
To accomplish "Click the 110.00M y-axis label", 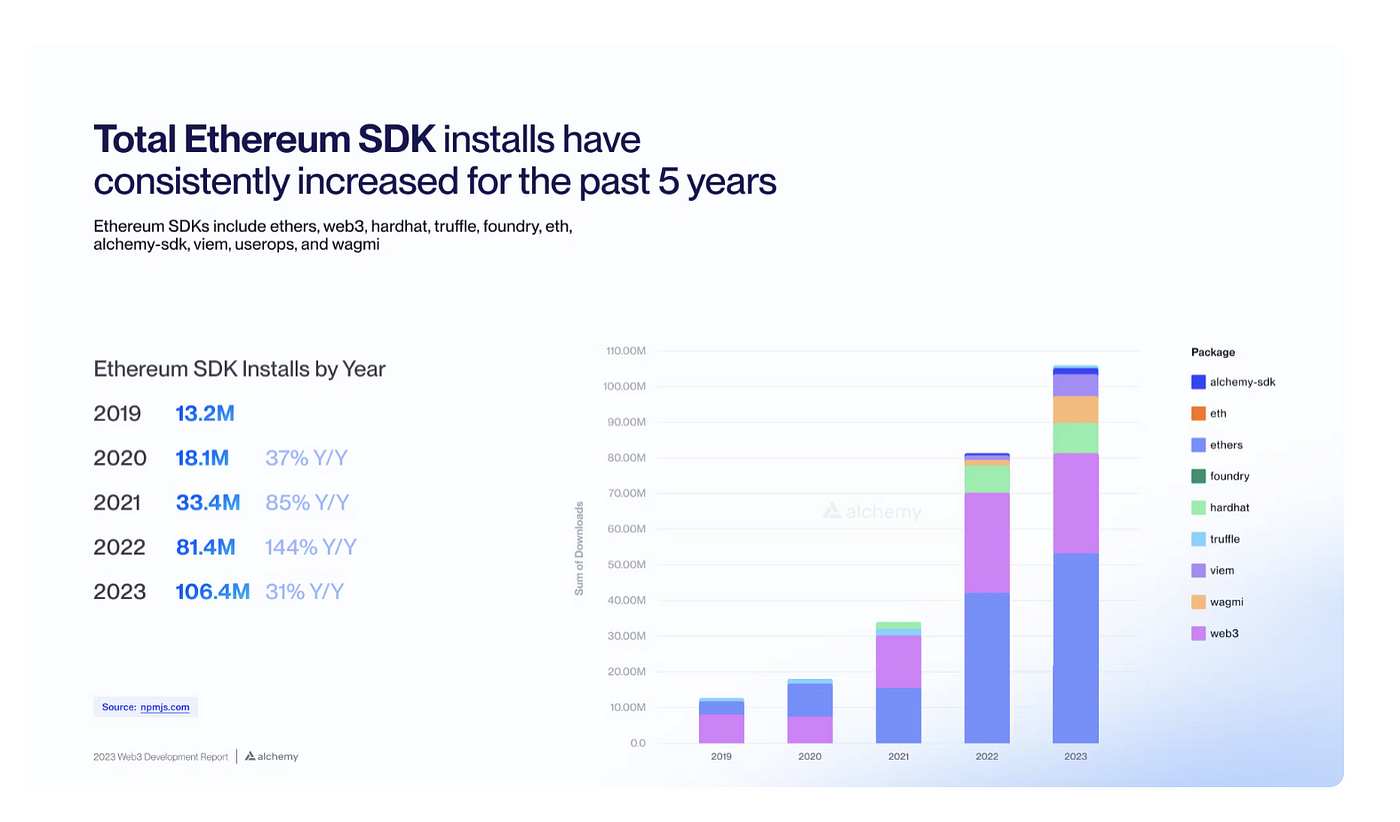I will click(x=626, y=351).
